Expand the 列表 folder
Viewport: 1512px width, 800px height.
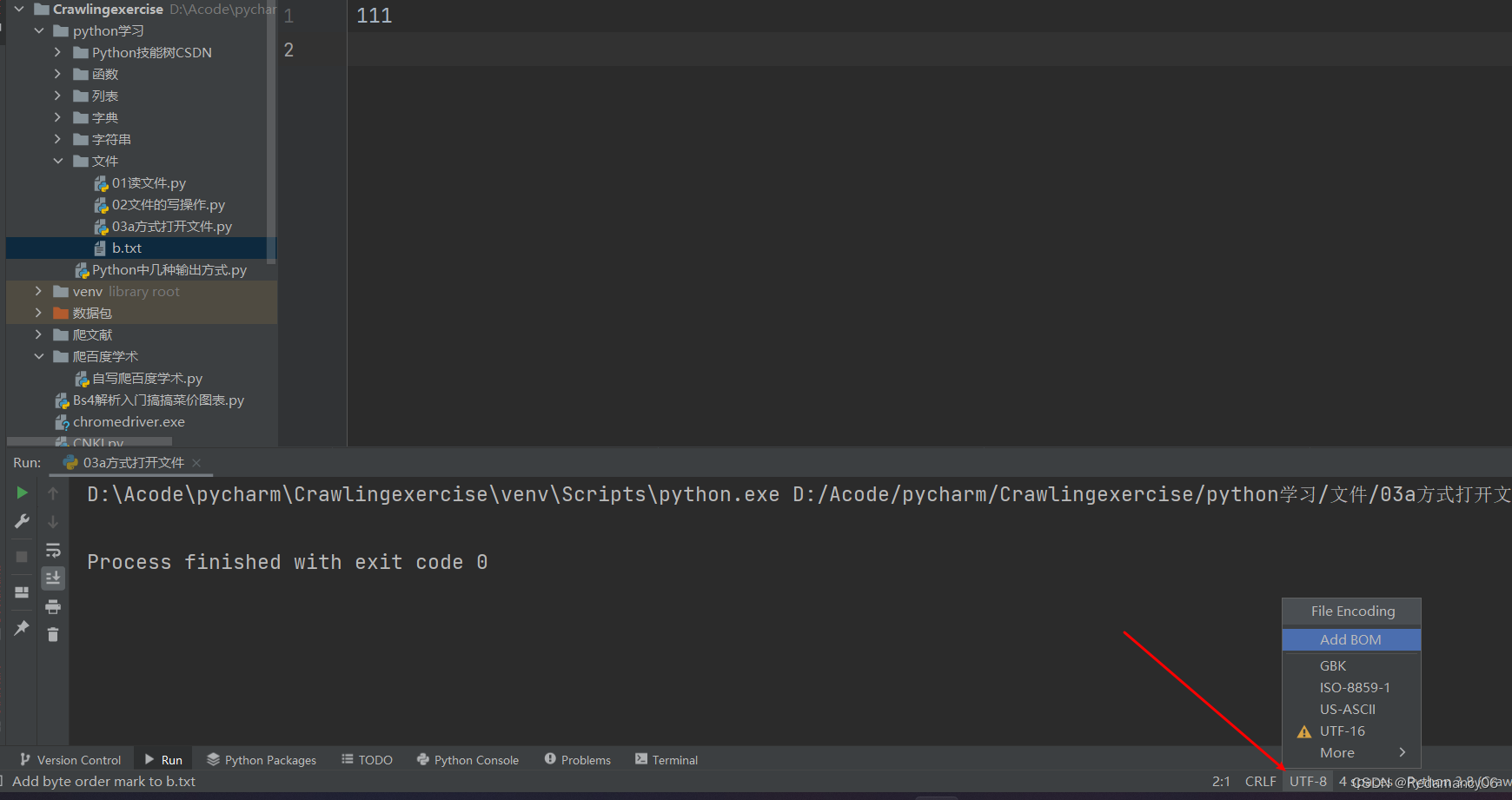tap(58, 96)
